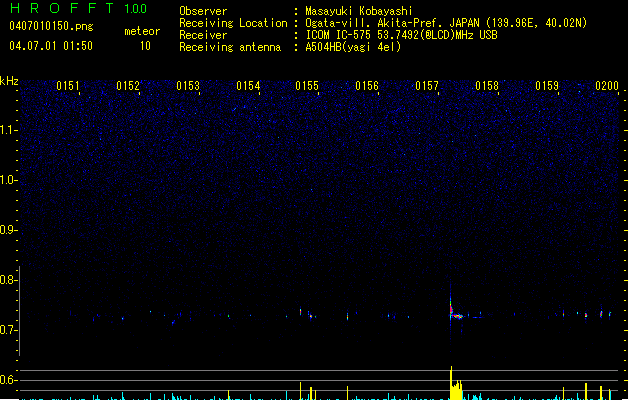Click the ICOM IC-575 53.7492 MHz receiver text
Viewport: 629px width, 400px height.
pyautogui.click(x=401, y=35)
